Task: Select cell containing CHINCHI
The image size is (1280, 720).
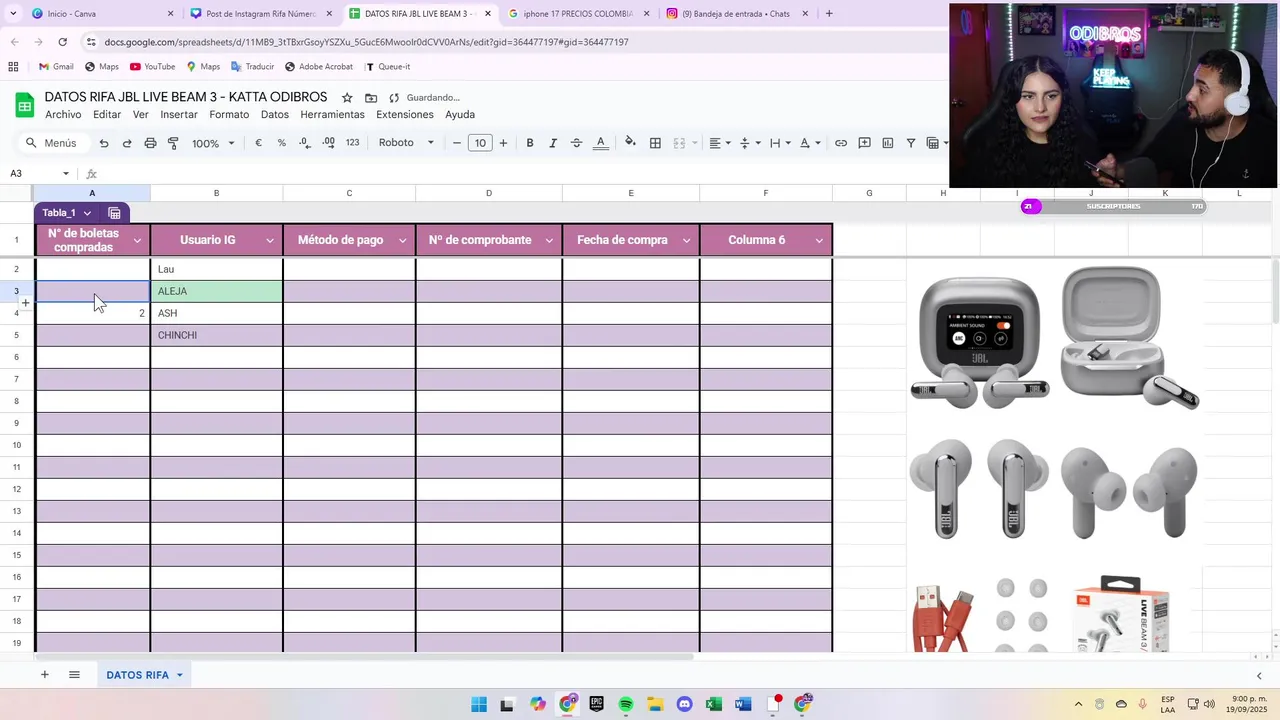Action: [x=216, y=335]
